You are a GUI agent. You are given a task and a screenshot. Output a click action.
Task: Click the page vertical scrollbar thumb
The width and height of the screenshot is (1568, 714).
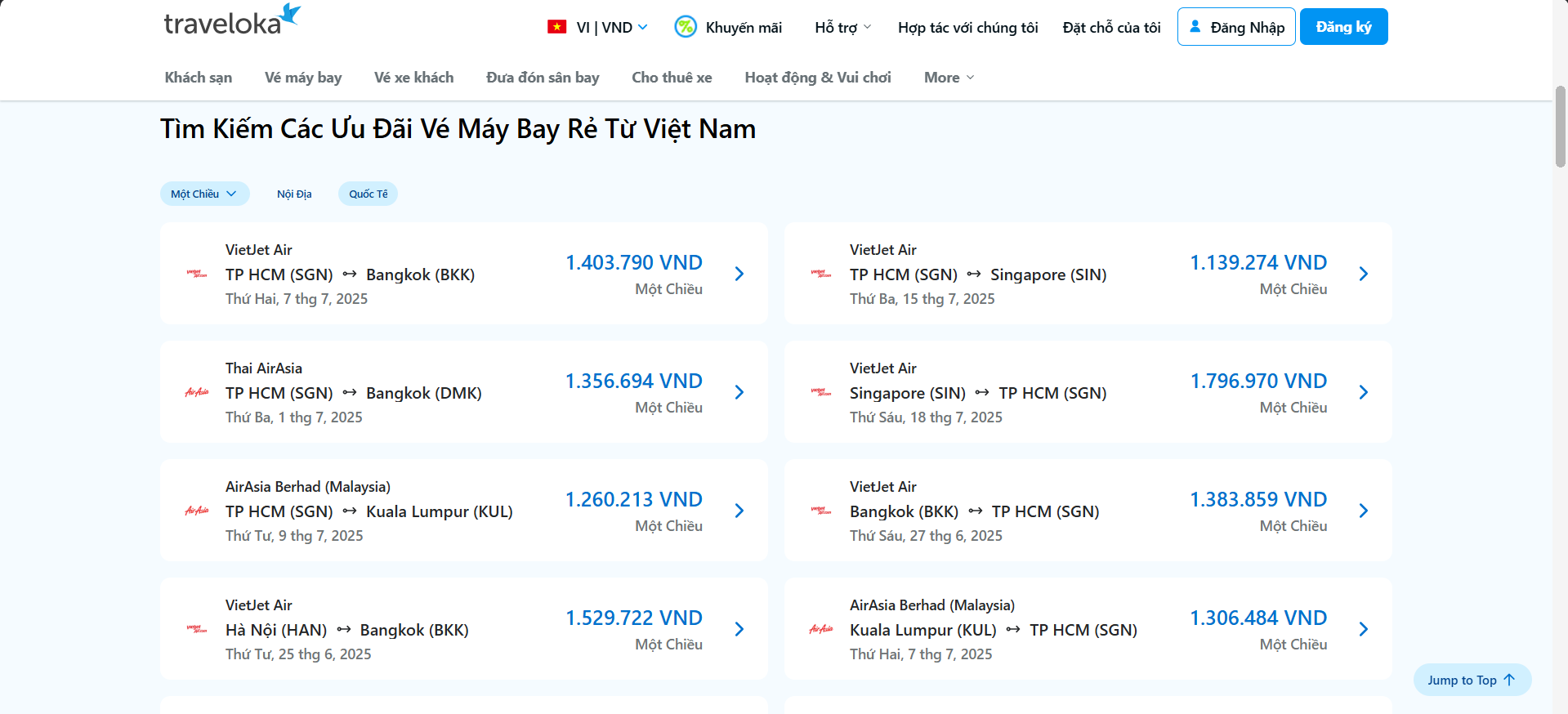click(1560, 126)
